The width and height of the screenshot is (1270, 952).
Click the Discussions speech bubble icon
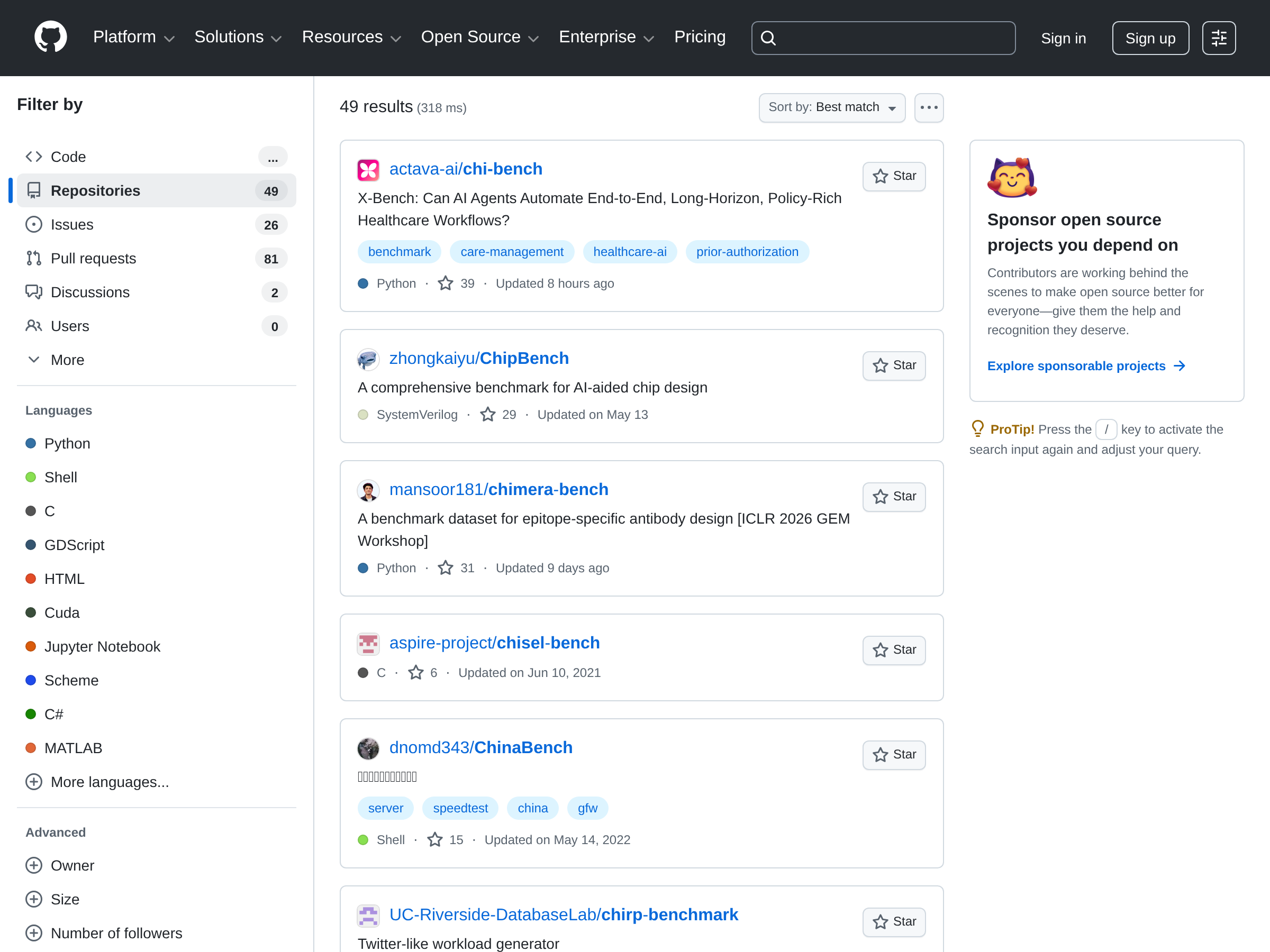[x=34, y=292]
